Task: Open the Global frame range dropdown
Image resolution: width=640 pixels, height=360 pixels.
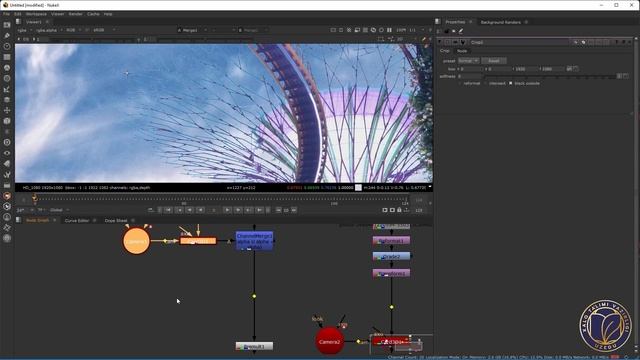Action: pyautogui.click(x=59, y=210)
